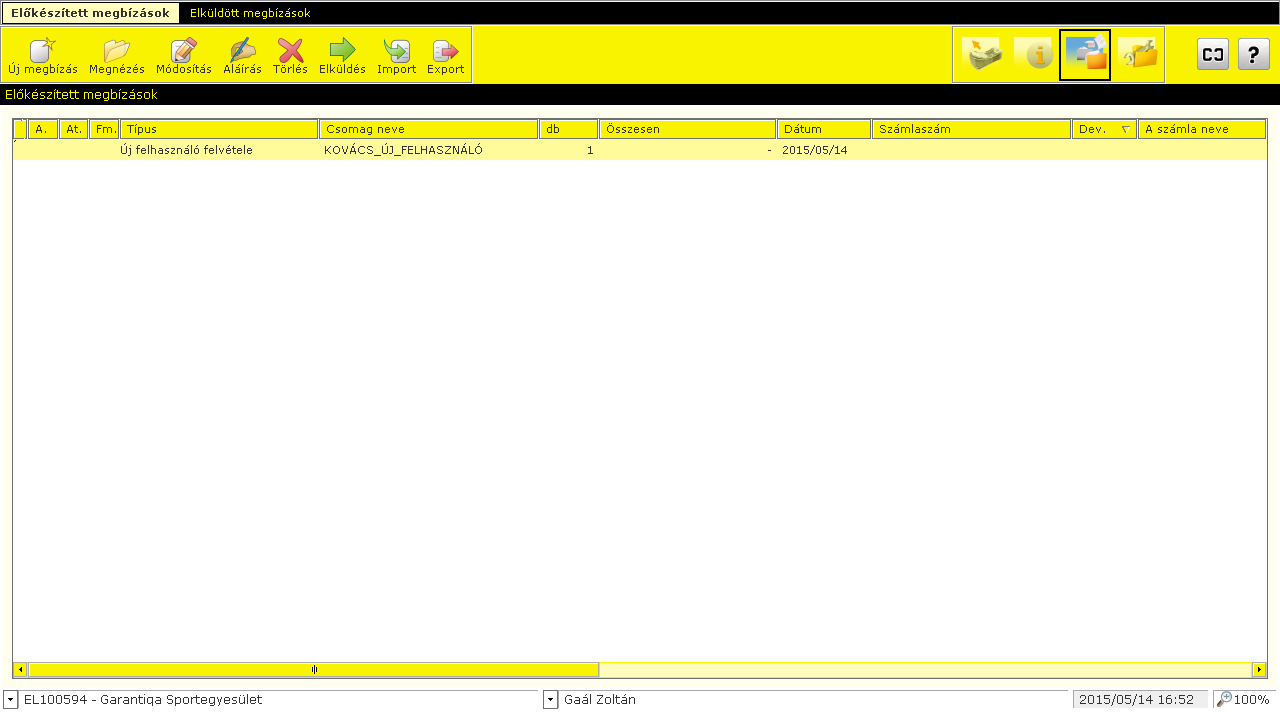Click the zoom magnifier icon at 100%
Viewport: 1280px width, 712px height.
coord(1224,699)
